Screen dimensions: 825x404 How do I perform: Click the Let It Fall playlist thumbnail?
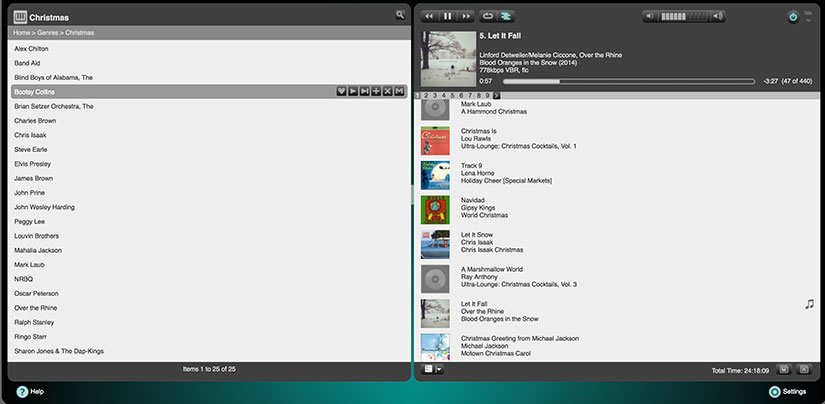[435, 314]
